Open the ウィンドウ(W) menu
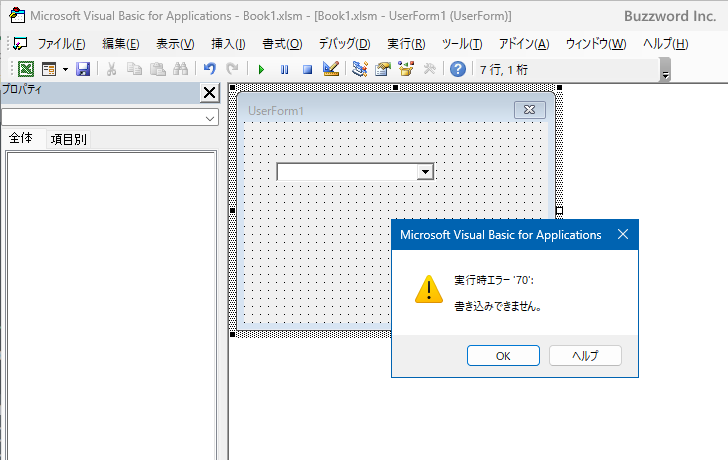 pos(596,44)
